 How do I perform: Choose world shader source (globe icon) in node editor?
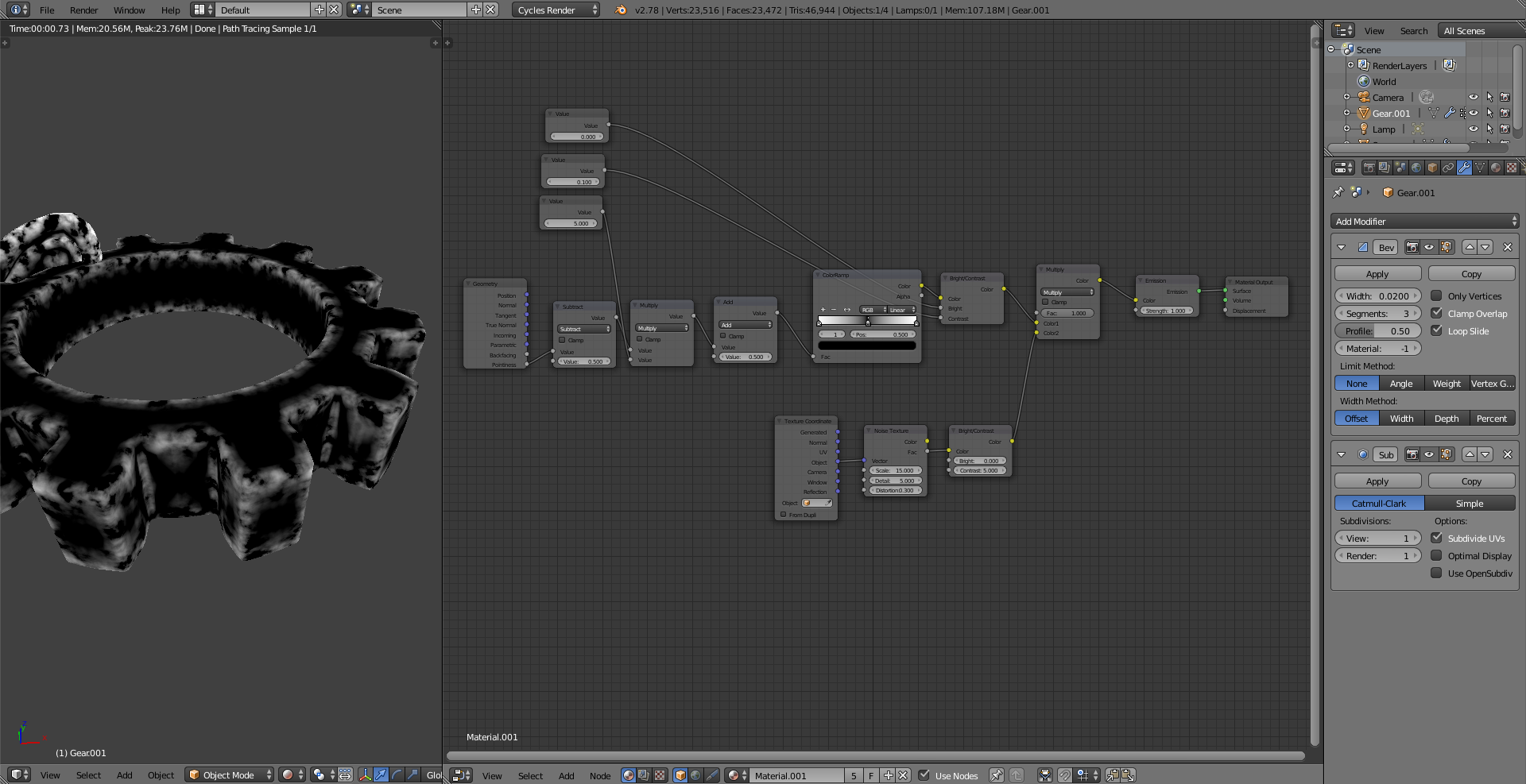tap(695, 775)
